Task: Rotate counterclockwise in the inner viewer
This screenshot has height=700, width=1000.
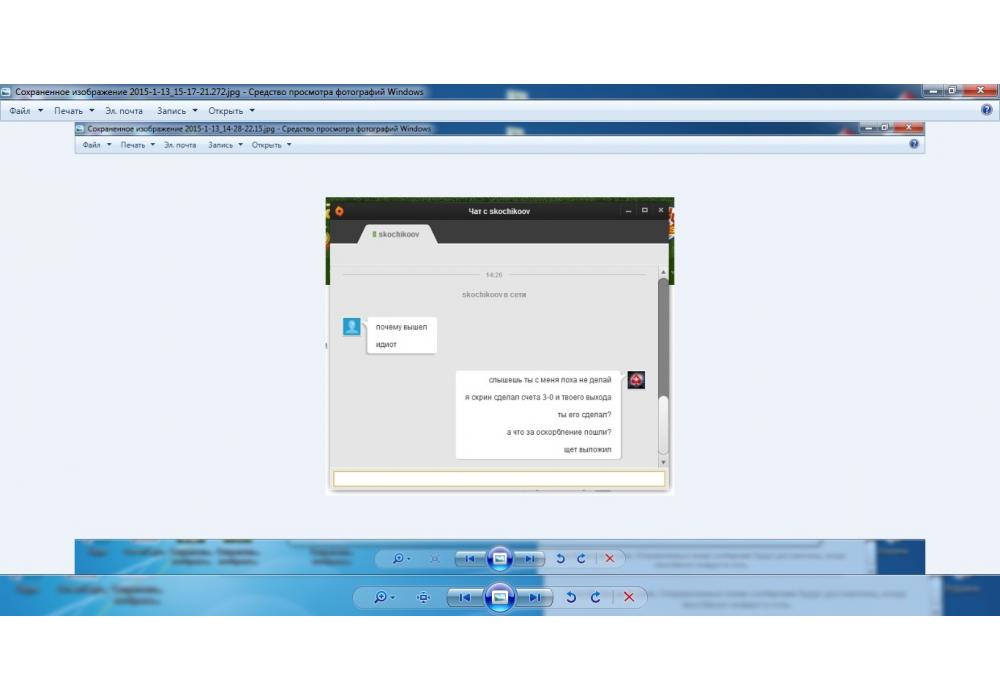Action: 560,558
